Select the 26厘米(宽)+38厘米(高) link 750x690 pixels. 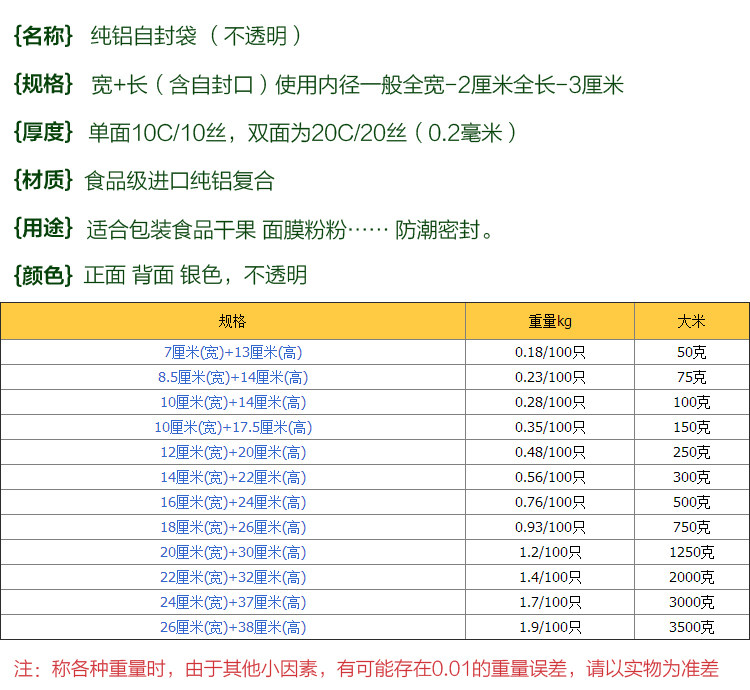tap(233, 627)
